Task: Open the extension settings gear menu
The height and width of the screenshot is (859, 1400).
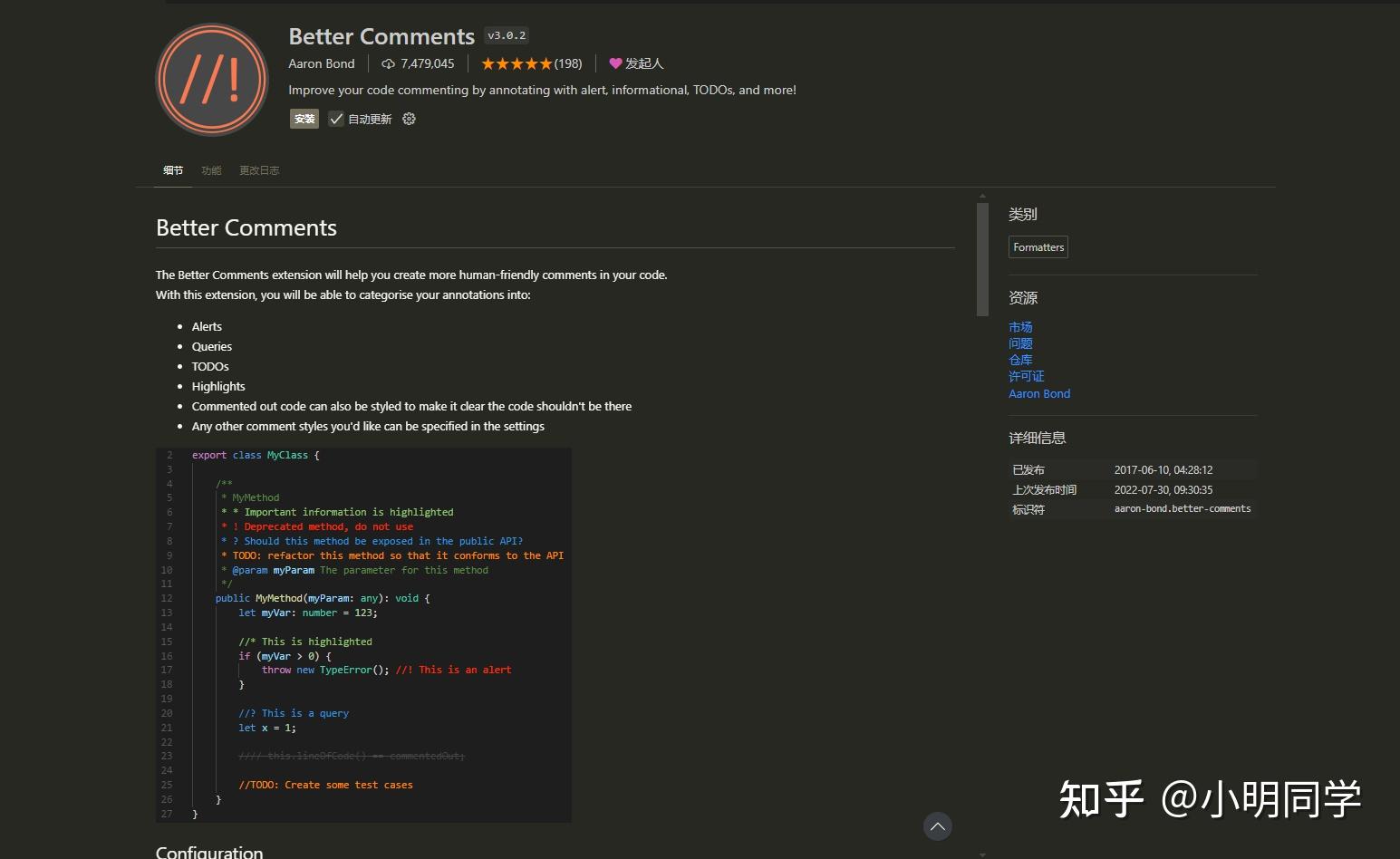Action: click(x=409, y=119)
